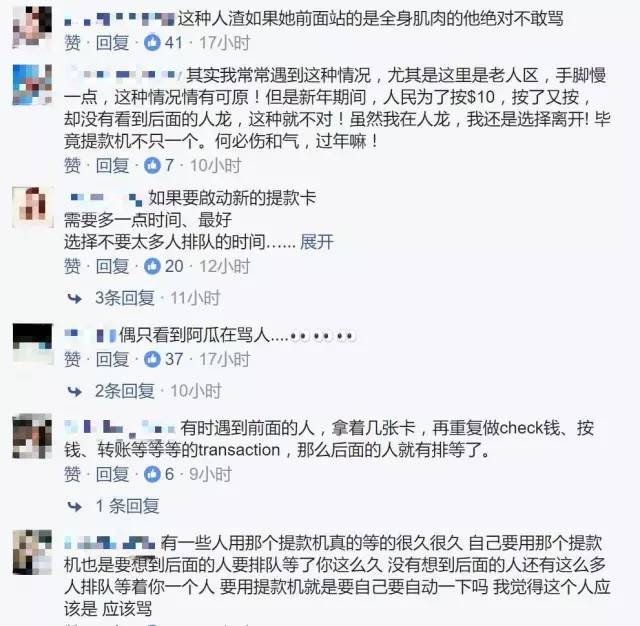Image resolution: width=640 pixels, height=626 pixels.
Task: Click the like icon showing 41
Action: (x=152, y=42)
